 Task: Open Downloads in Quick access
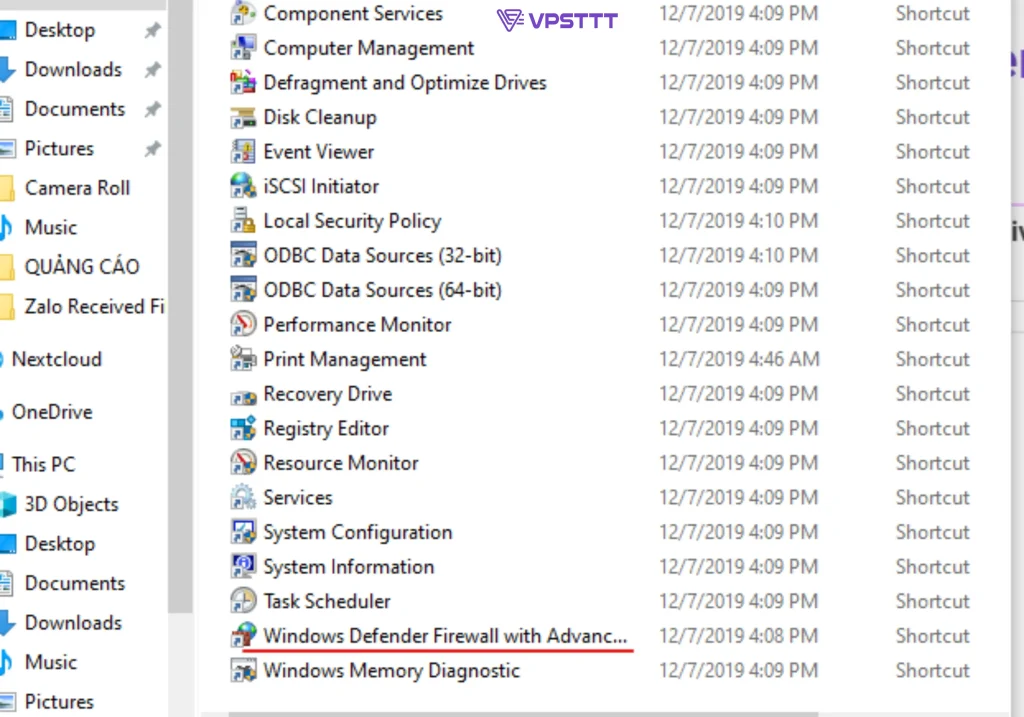(x=73, y=69)
